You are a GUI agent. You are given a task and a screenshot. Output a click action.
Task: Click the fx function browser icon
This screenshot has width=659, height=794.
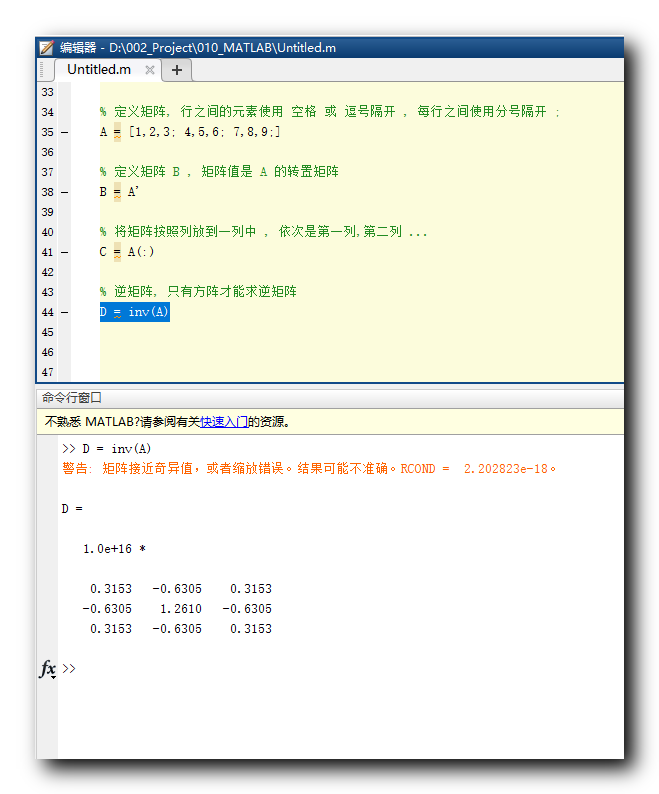coord(48,669)
